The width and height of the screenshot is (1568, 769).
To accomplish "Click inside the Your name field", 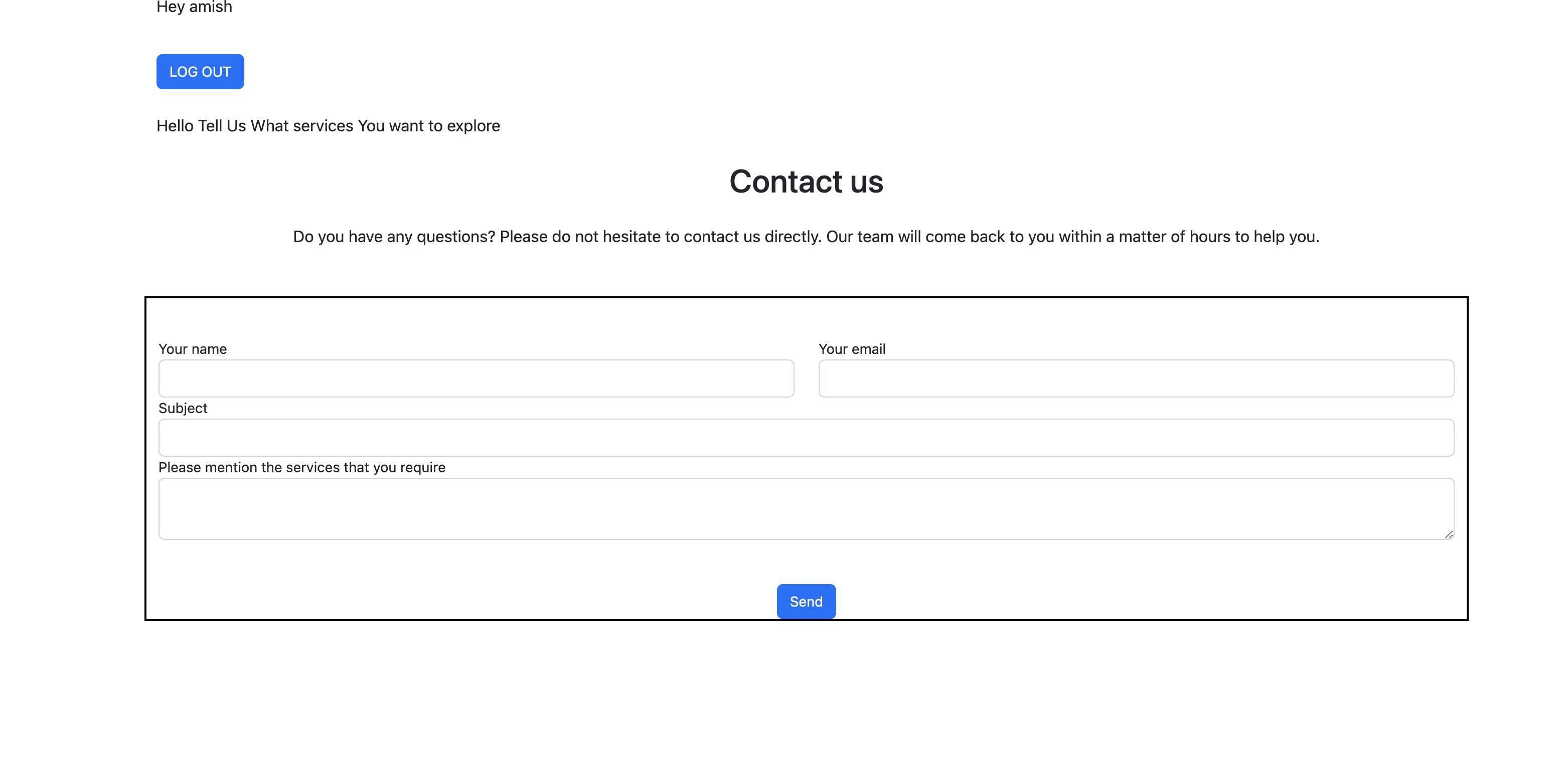I will click(475, 378).
